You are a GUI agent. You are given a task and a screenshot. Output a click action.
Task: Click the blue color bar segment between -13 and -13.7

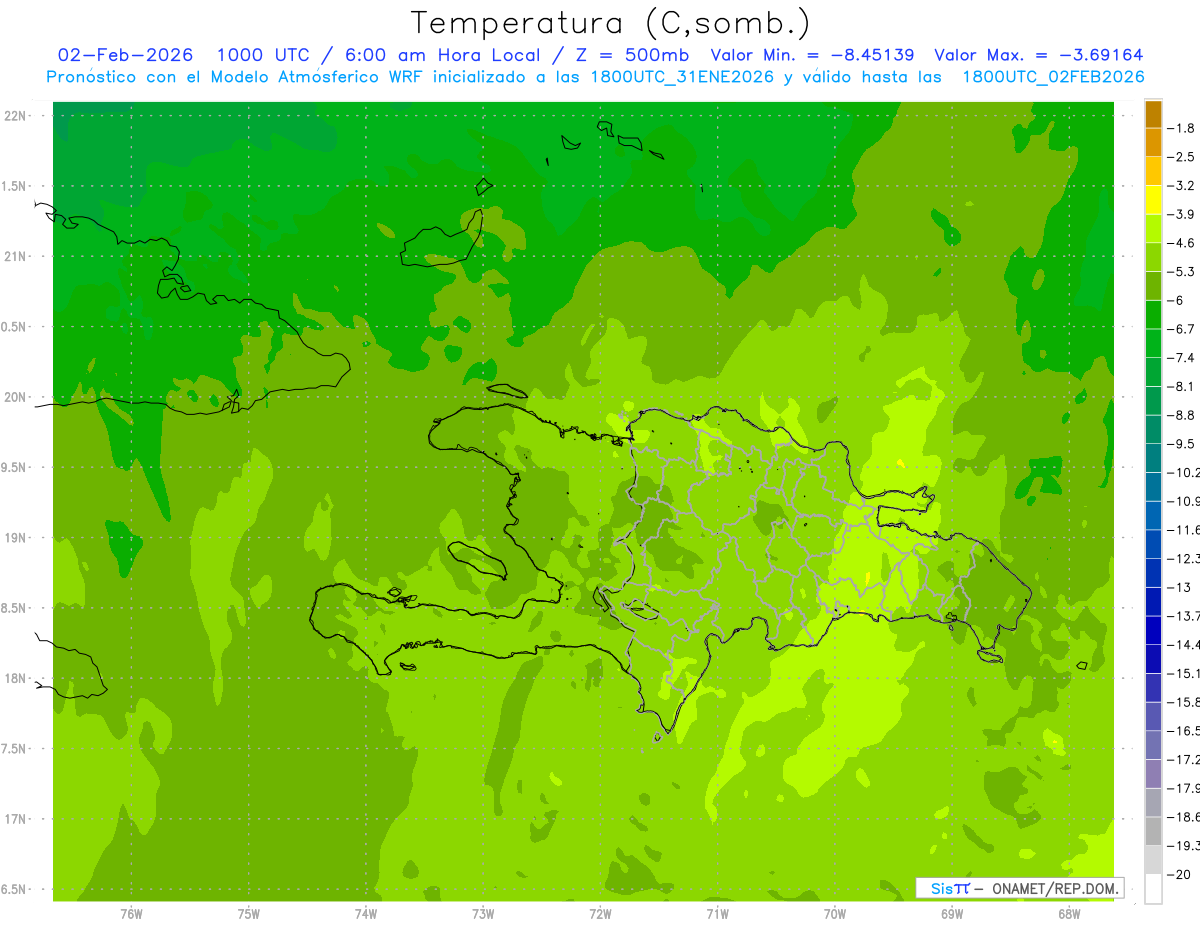click(x=1153, y=601)
